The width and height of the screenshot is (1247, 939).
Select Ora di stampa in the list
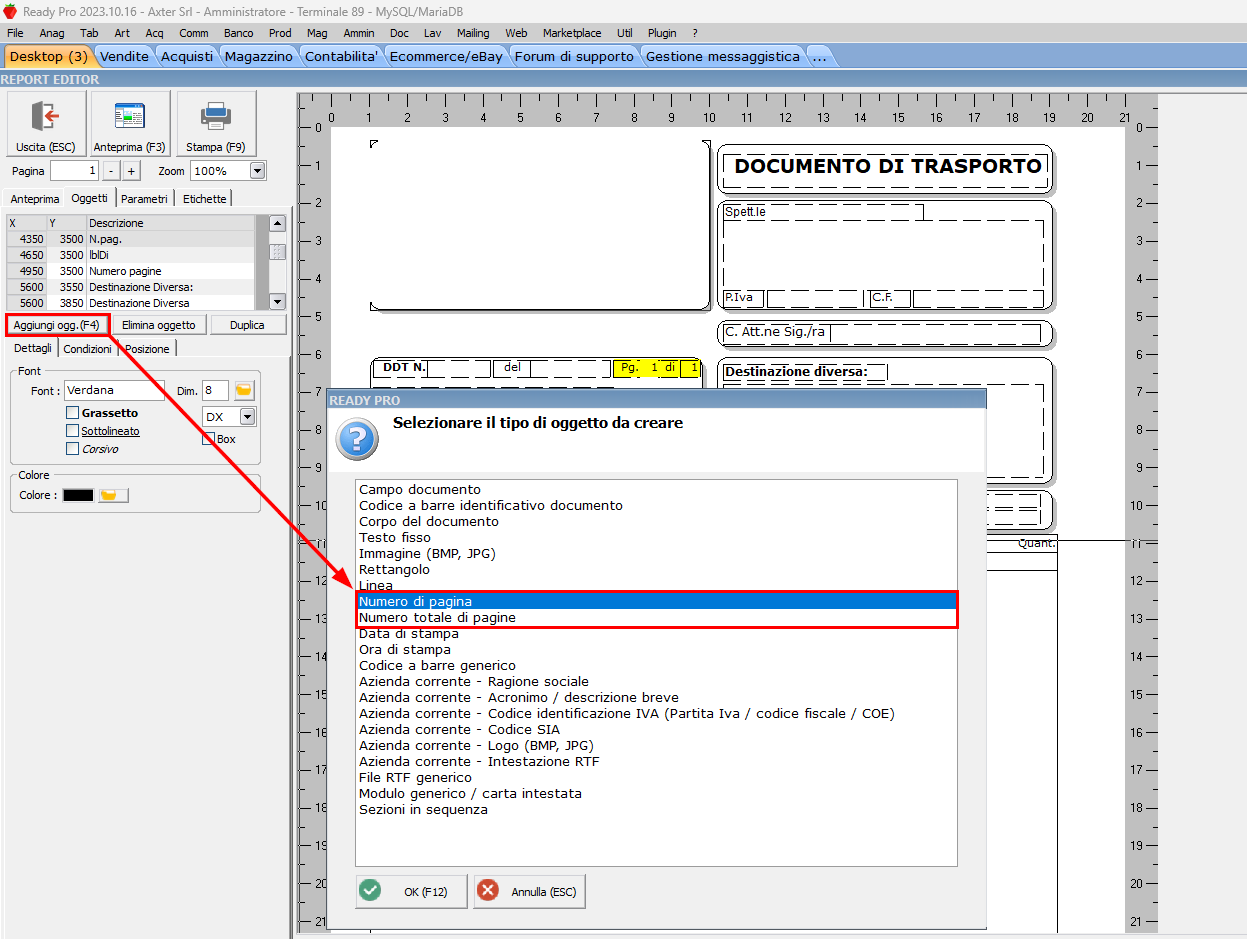coord(656,650)
